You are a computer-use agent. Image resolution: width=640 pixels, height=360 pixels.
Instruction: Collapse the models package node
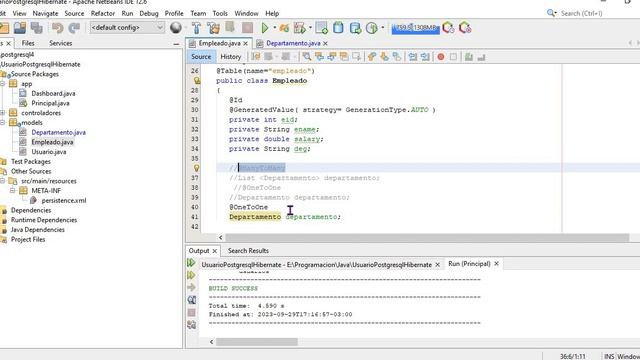click(3, 122)
